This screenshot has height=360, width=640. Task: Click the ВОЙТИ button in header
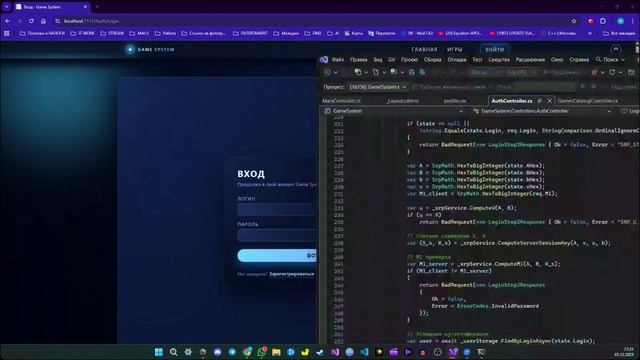(x=495, y=49)
